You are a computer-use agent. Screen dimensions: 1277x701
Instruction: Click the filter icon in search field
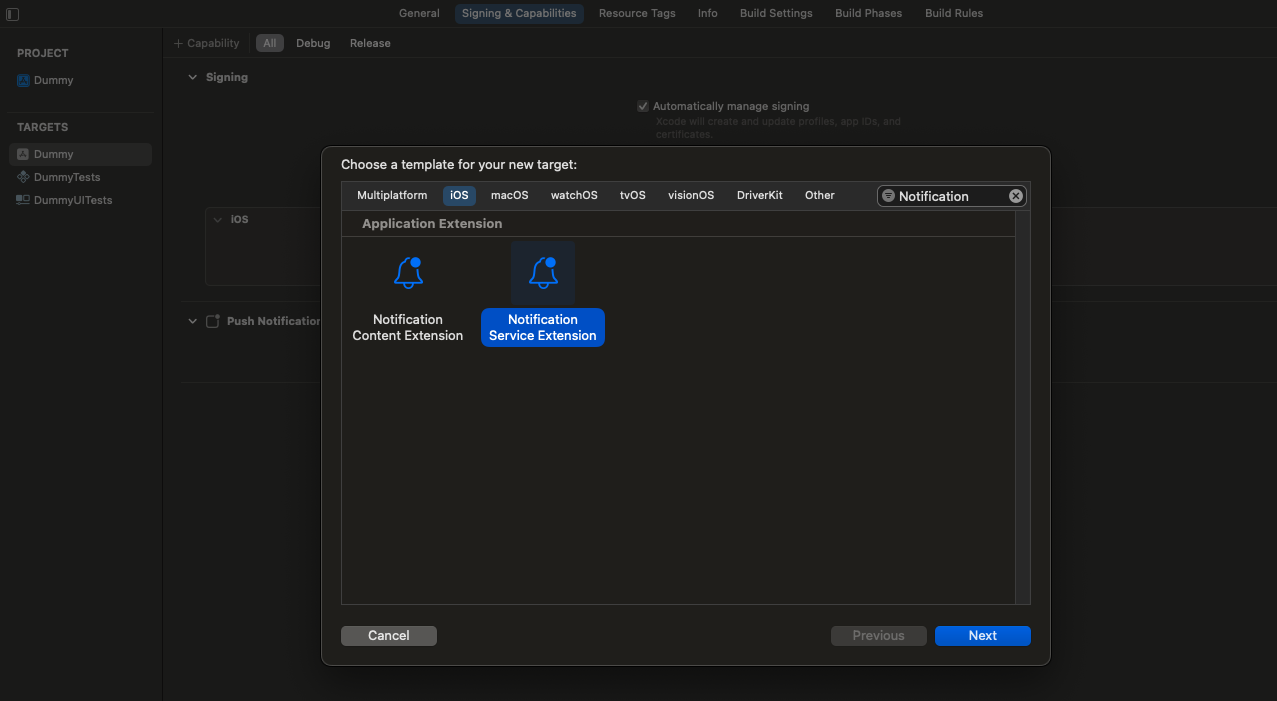[x=888, y=196]
